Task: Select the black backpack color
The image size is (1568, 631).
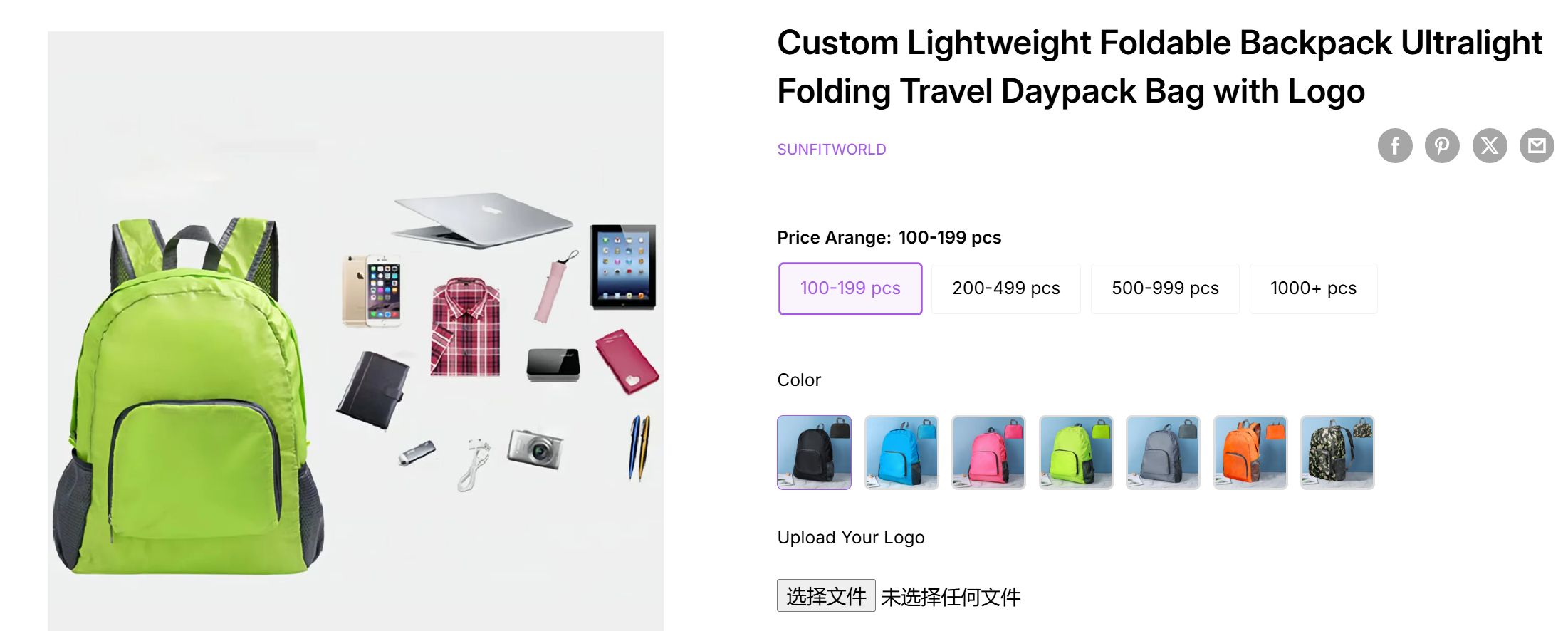Action: (x=814, y=452)
